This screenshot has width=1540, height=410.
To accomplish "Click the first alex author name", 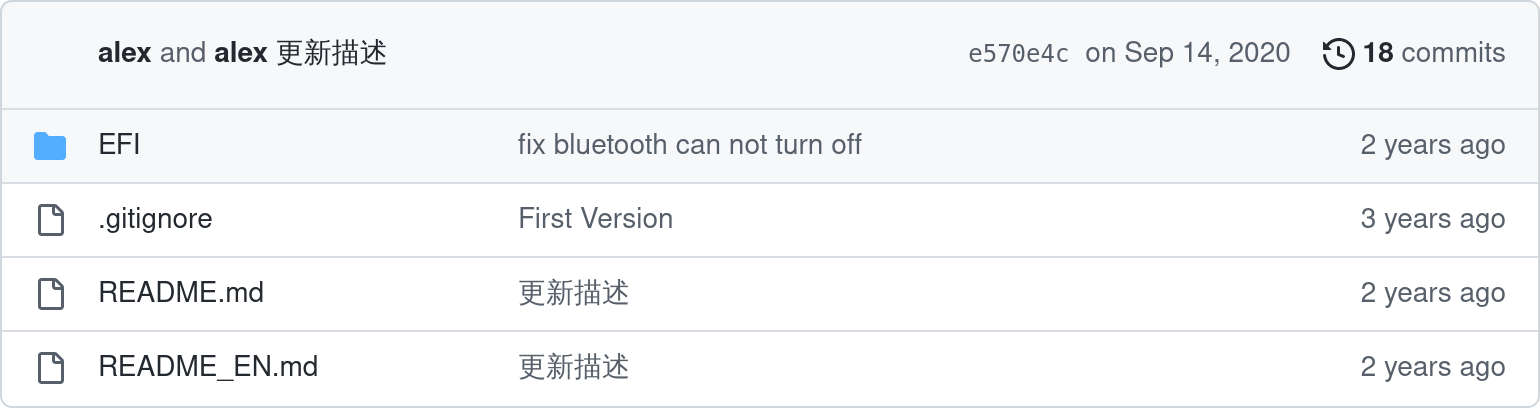I will [124, 53].
